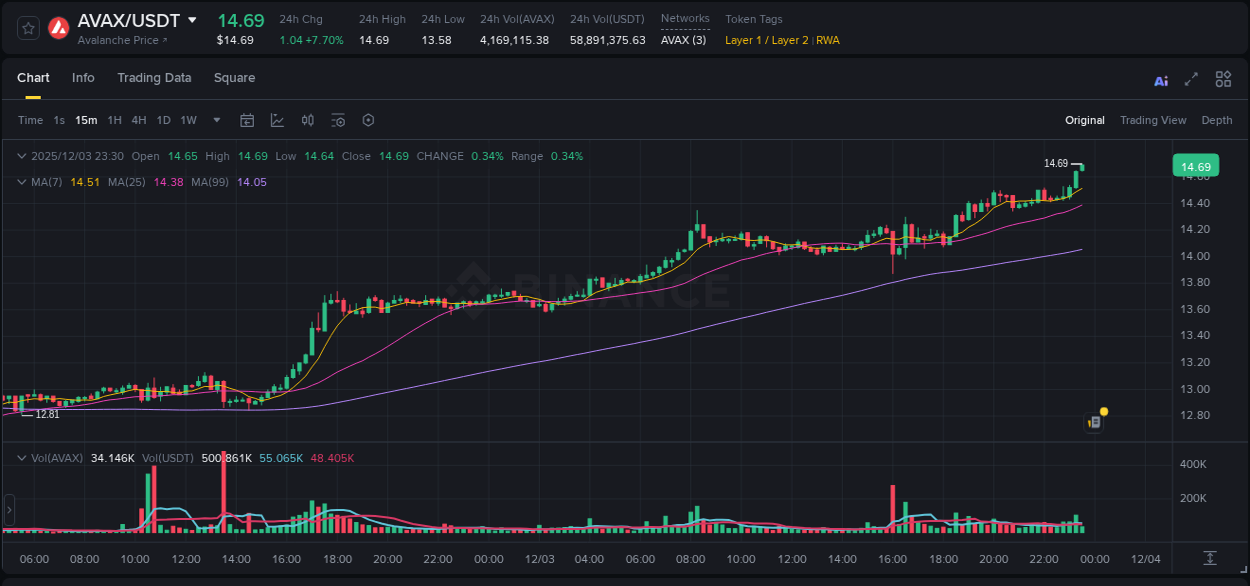1250x586 pixels.
Task: Open the calendar date-range picker
Action: 247,119
